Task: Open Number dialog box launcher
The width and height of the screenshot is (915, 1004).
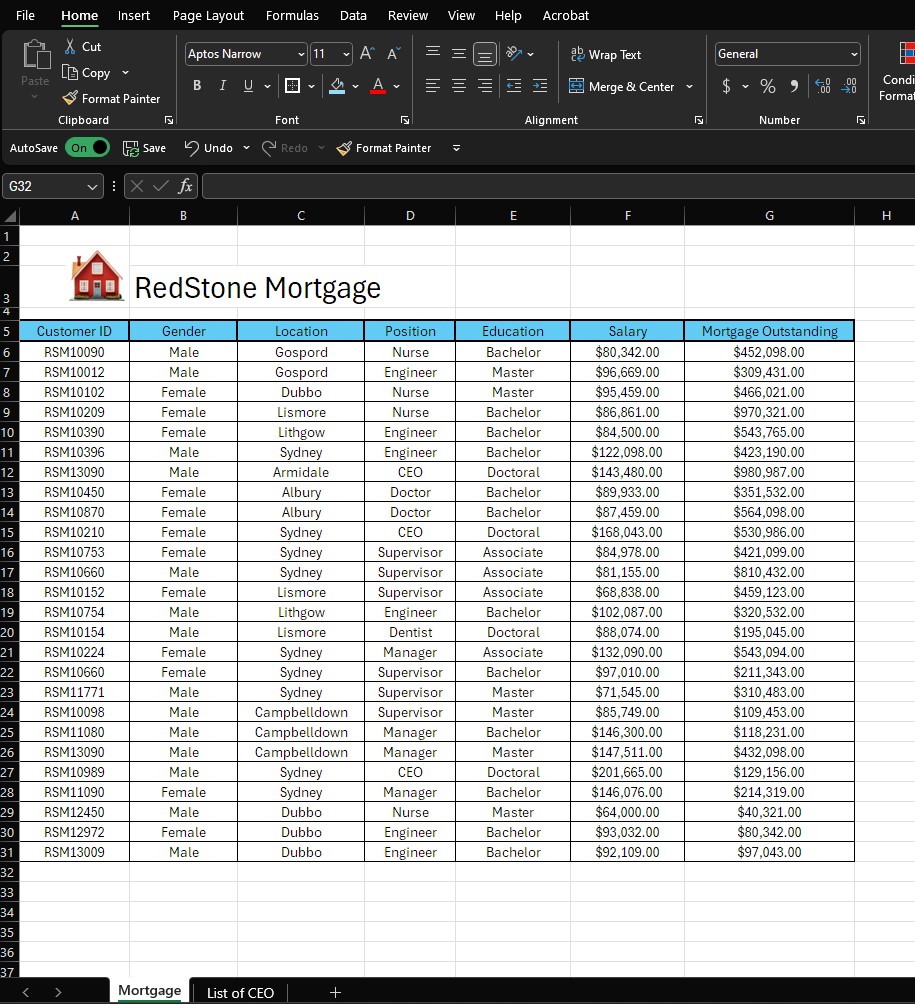Action: point(861,120)
